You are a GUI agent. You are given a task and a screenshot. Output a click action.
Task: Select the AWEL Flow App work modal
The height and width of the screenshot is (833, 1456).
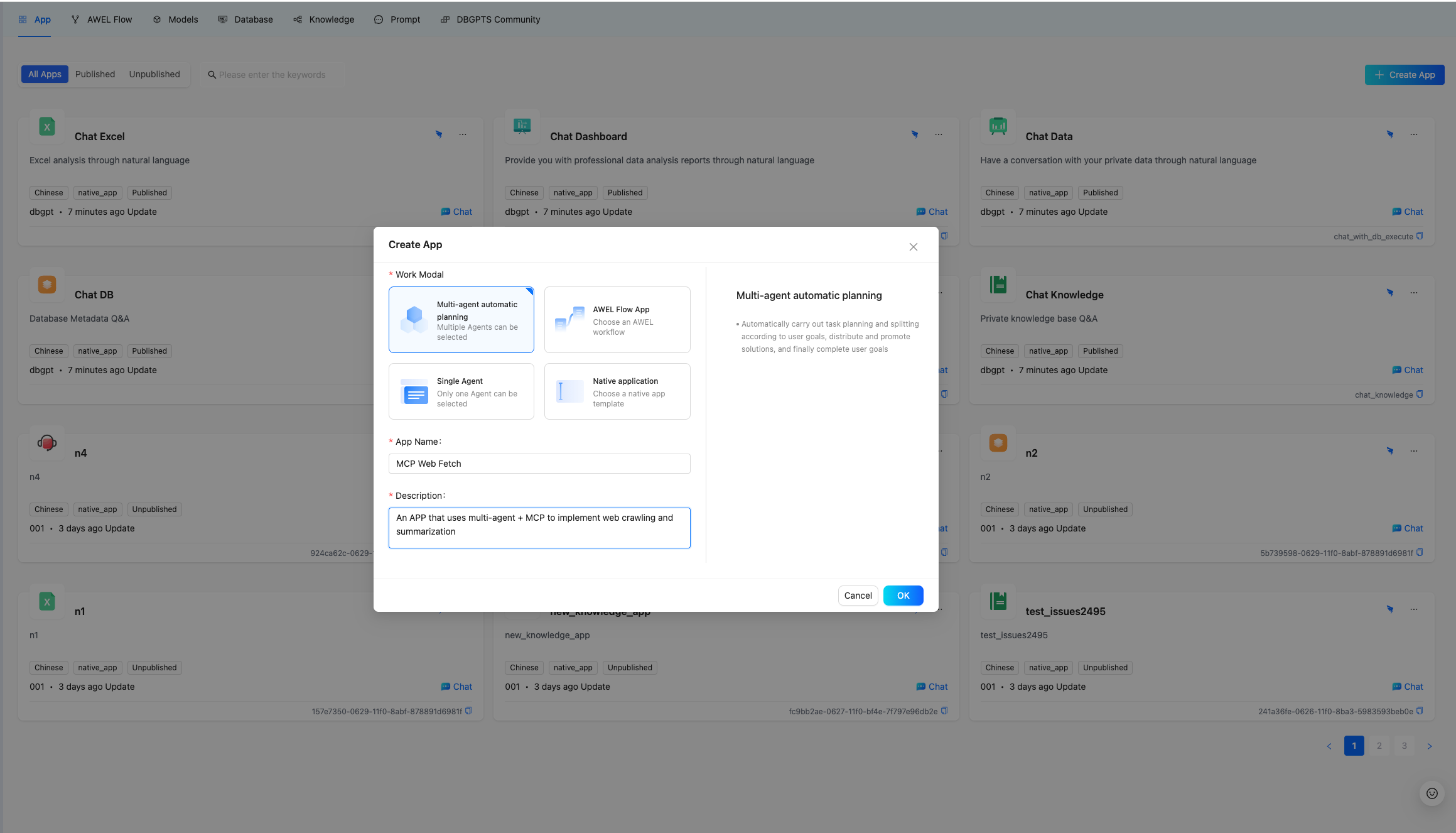point(617,319)
